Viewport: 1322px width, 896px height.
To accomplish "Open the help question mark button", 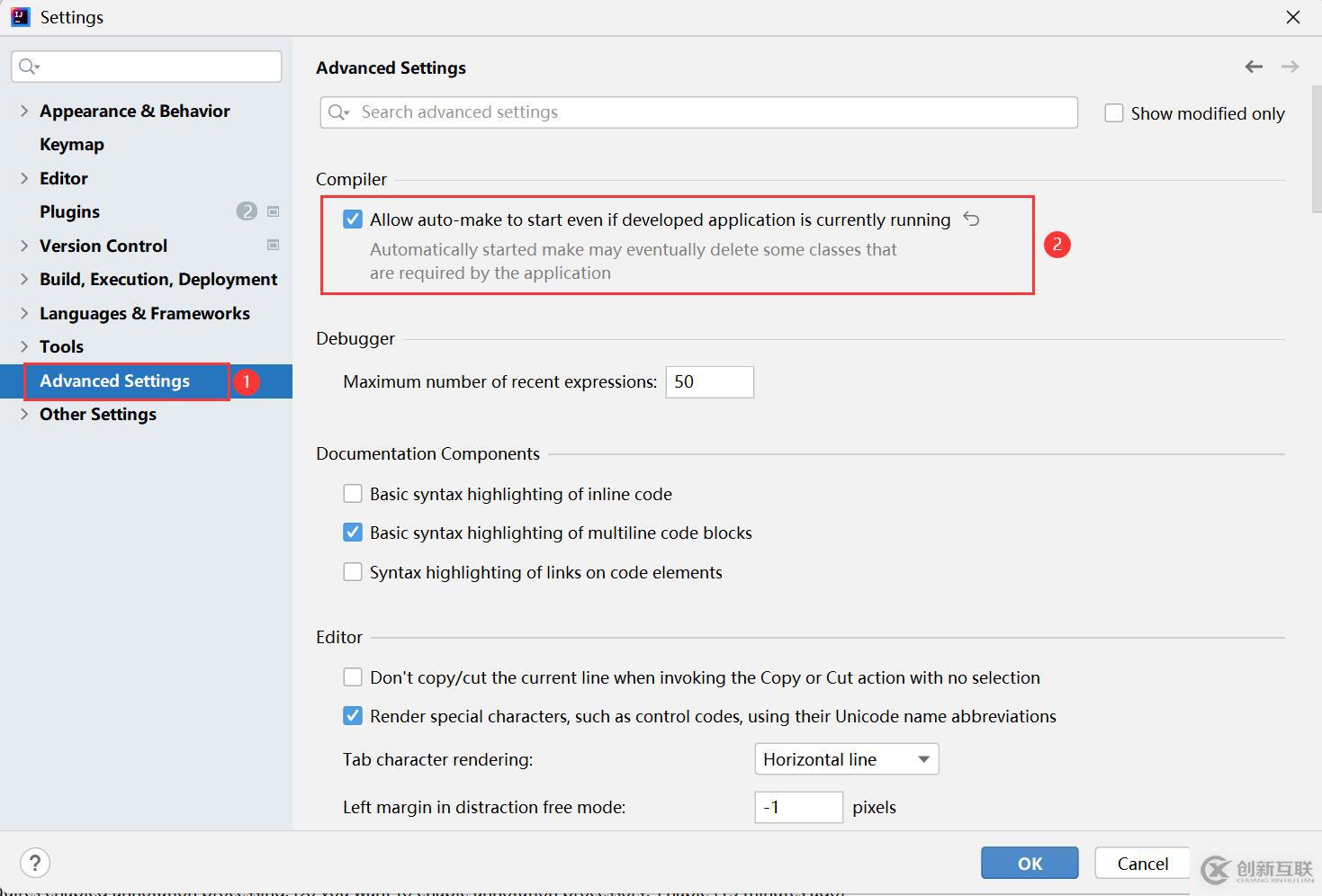I will click(x=35, y=863).
